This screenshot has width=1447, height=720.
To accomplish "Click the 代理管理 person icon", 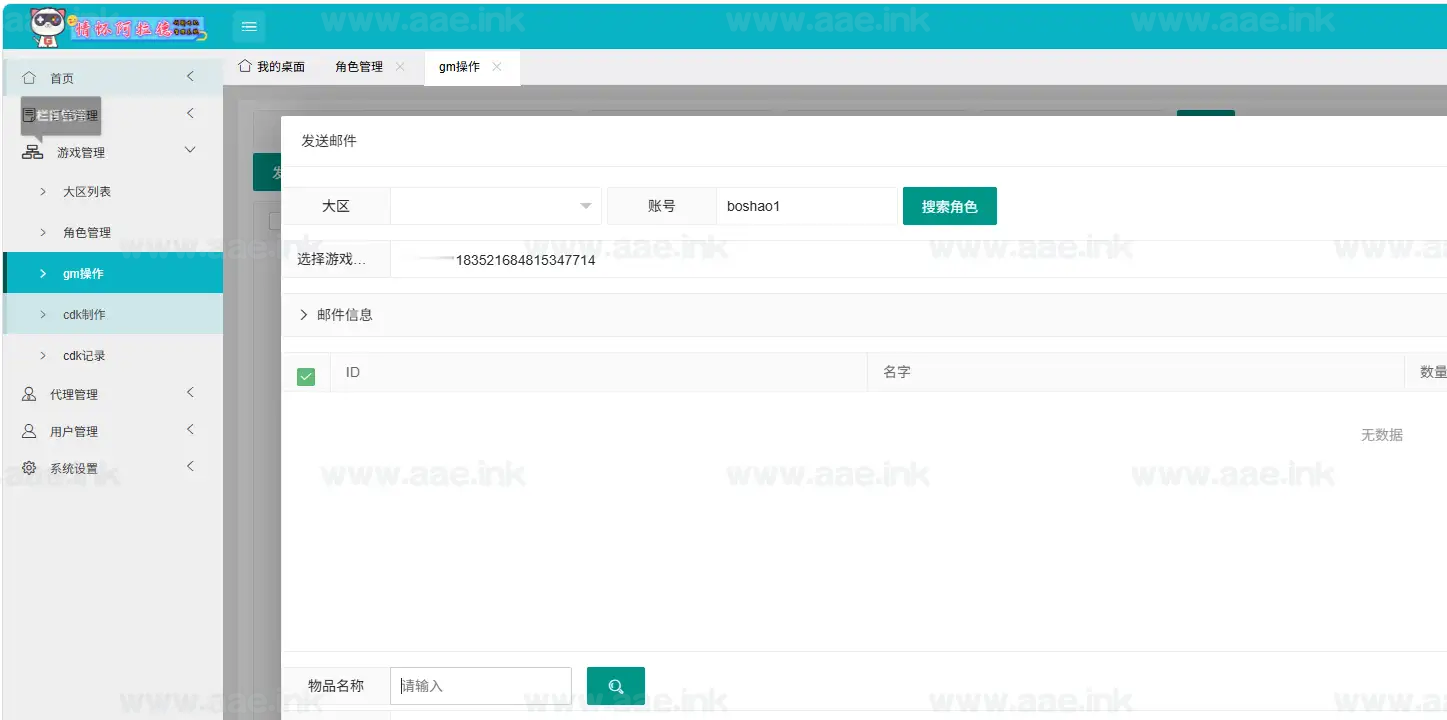I will [x=29, y=394].
